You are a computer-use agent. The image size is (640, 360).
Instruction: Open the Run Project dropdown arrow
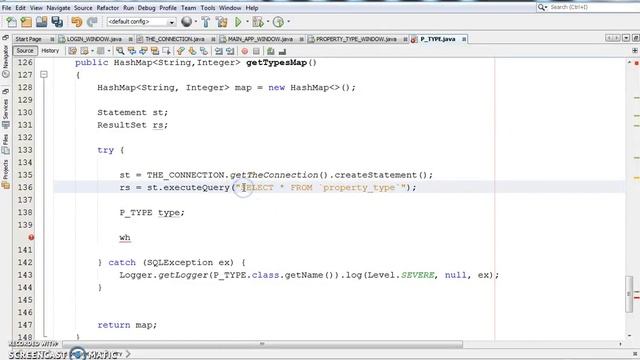(247, 22)
